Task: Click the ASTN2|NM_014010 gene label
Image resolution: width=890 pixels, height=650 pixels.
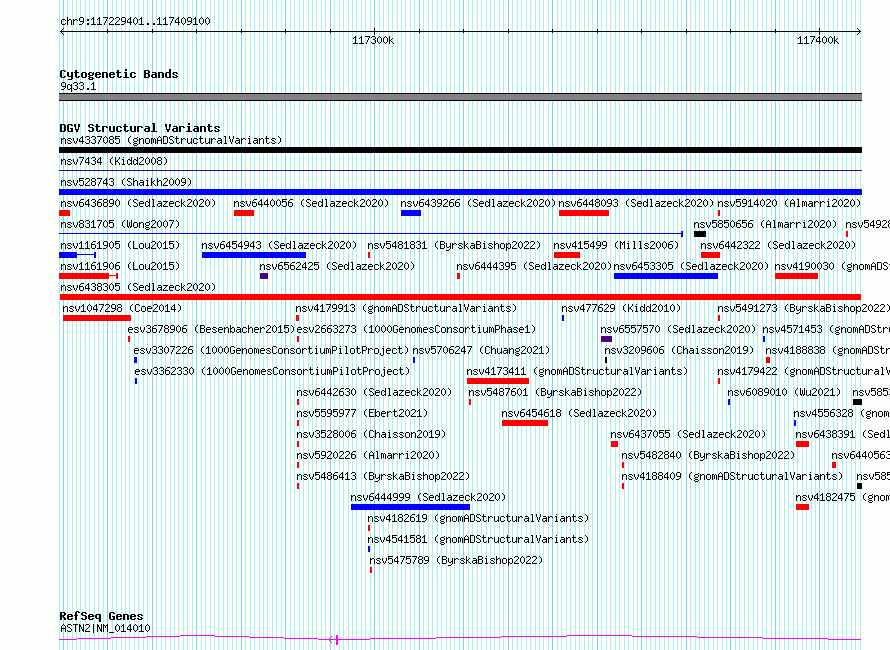Action: [105, 628]
